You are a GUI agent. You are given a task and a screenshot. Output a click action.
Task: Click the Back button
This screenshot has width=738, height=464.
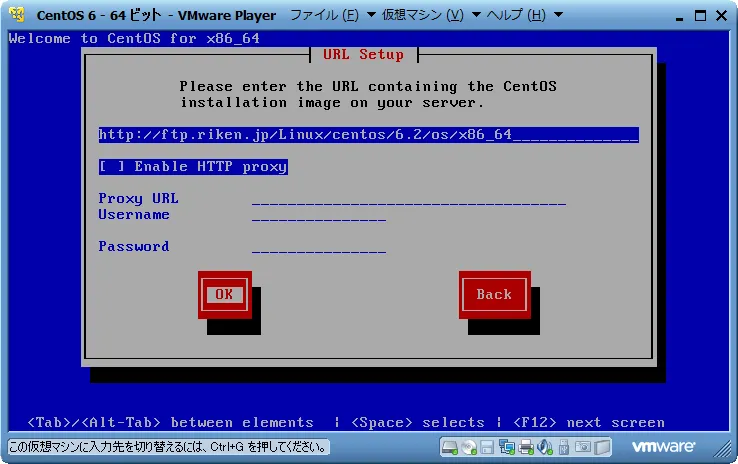click(x=495, y=295)
